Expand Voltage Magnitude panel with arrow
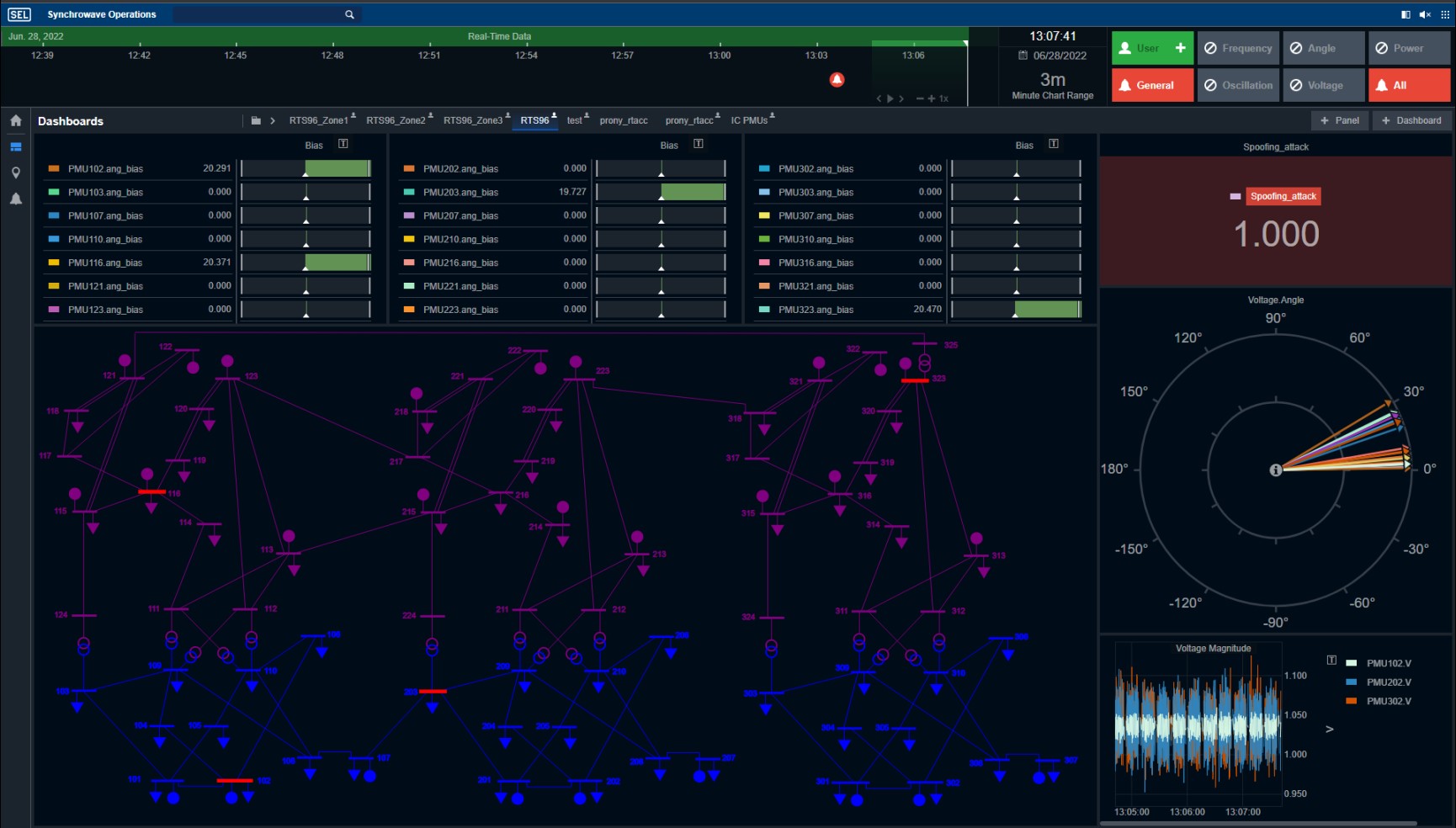 click(1330, 729)
